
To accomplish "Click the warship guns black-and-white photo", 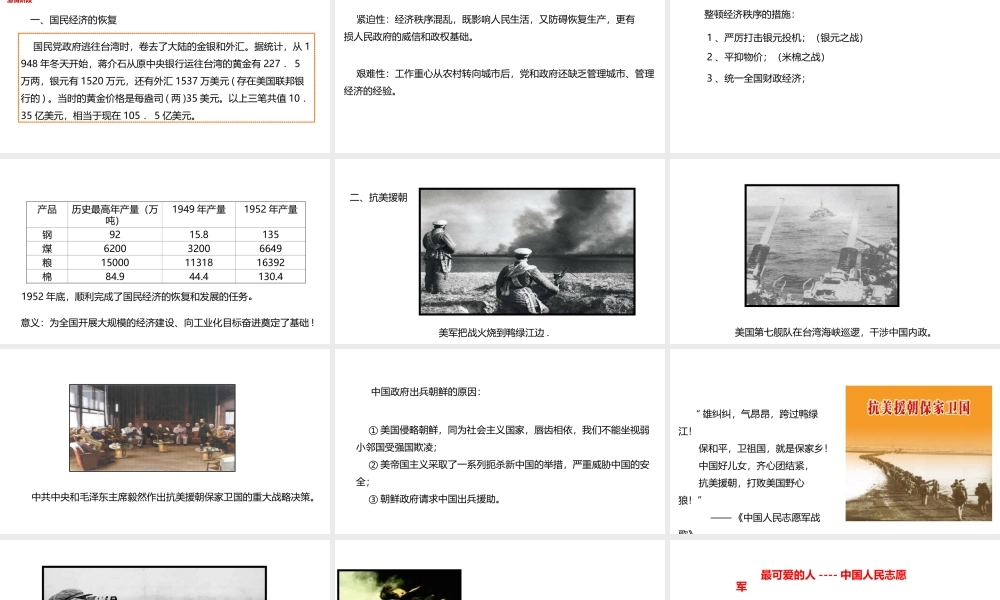I will point(822,245).
